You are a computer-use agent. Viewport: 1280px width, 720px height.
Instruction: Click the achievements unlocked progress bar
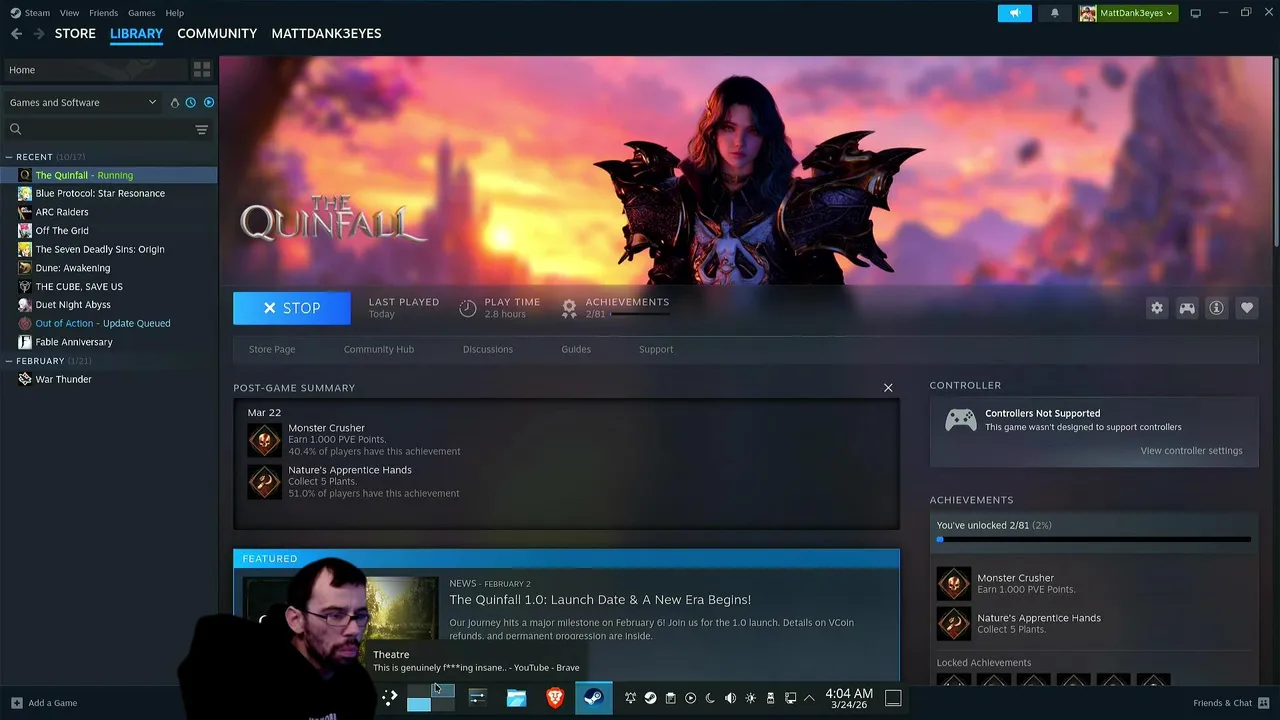pos(1094,540)
